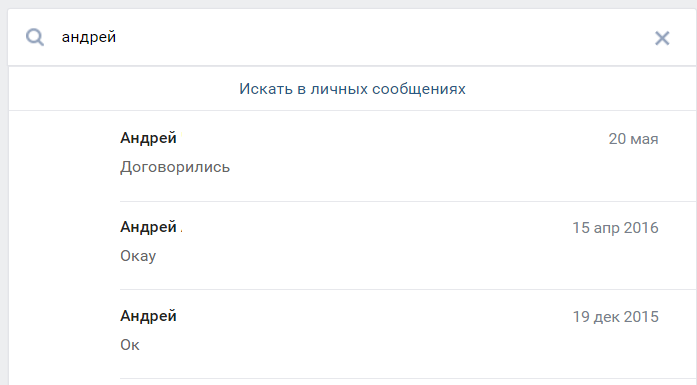Select the Договорились message preview
697x385 pixels.
[175, 167]
